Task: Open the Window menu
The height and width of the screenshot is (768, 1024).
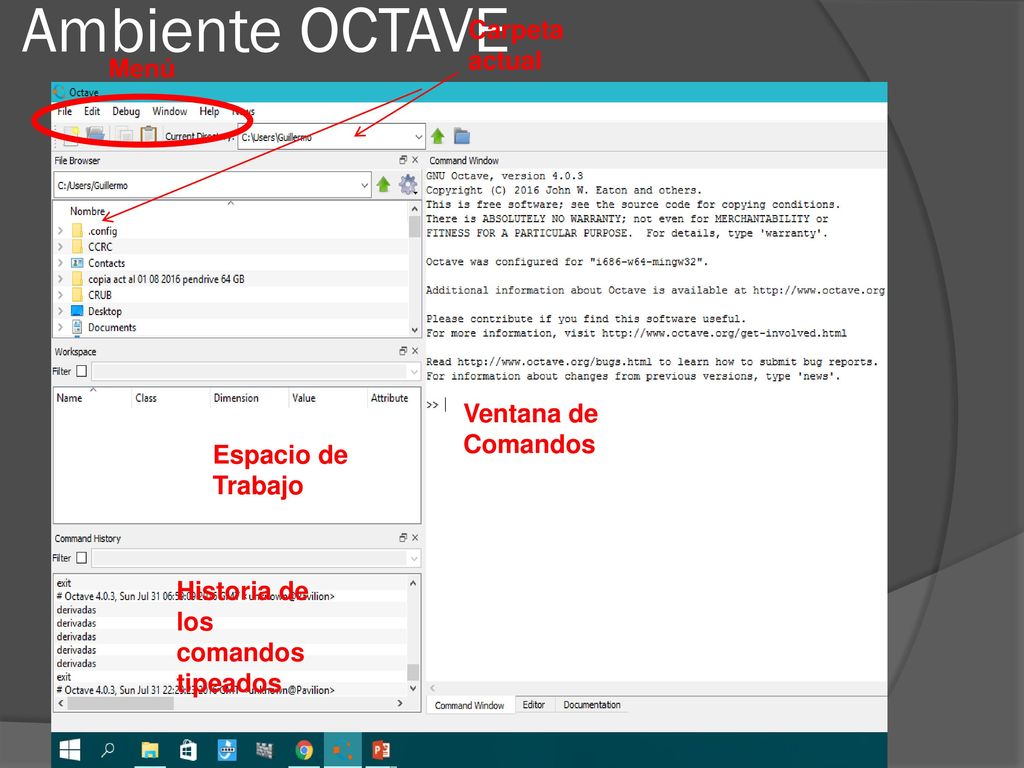Action: click(170, 112)
